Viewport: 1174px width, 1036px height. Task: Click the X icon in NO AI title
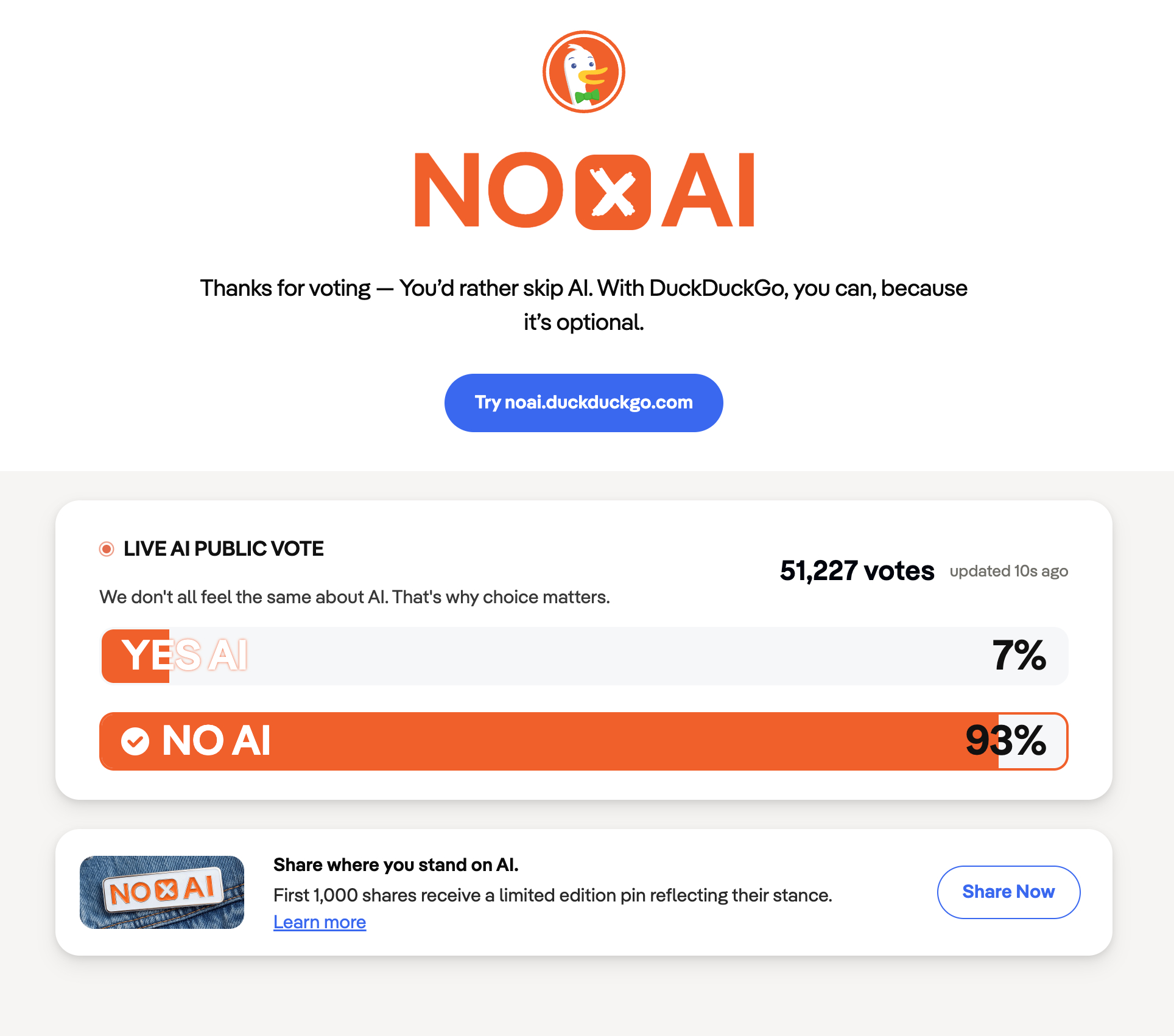pos(613,192)
